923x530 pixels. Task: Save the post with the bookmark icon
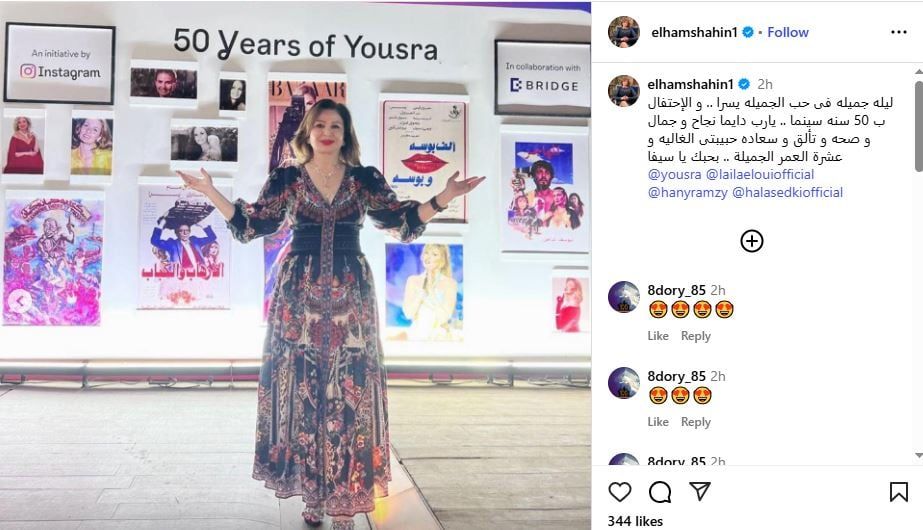898,492
